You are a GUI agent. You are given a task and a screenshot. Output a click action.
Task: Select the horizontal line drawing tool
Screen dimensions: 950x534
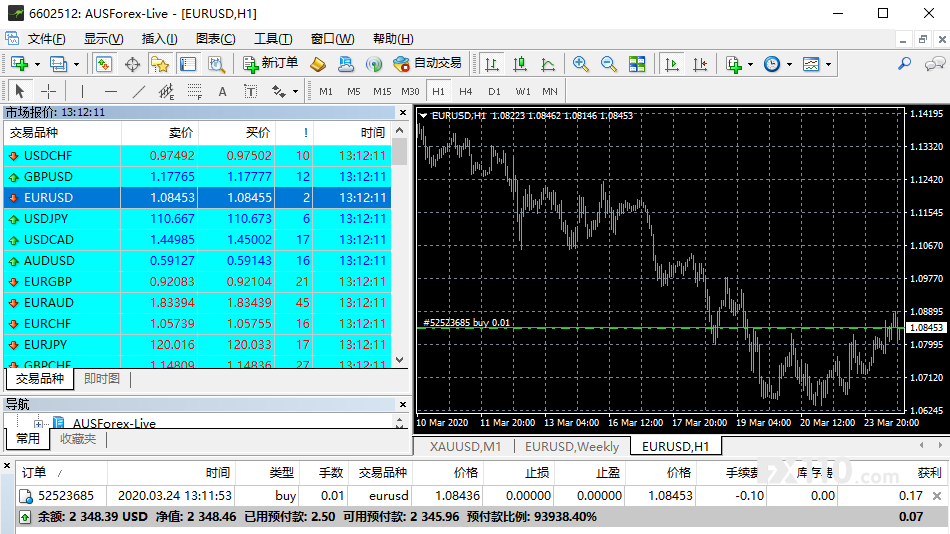(110, 92)
